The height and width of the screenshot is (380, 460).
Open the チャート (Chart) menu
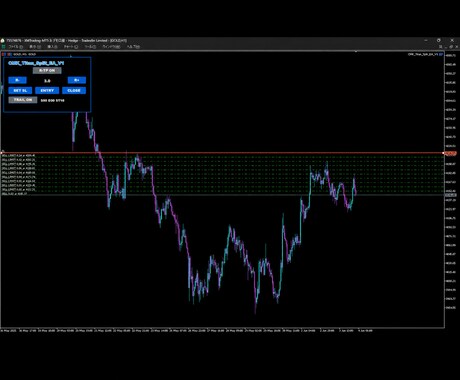pos(71,47)
